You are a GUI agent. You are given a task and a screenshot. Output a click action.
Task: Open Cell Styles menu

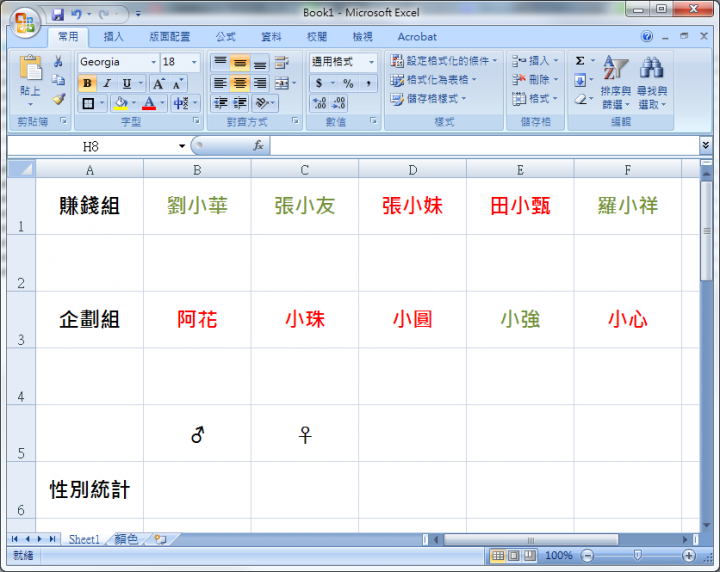point(428,99)
